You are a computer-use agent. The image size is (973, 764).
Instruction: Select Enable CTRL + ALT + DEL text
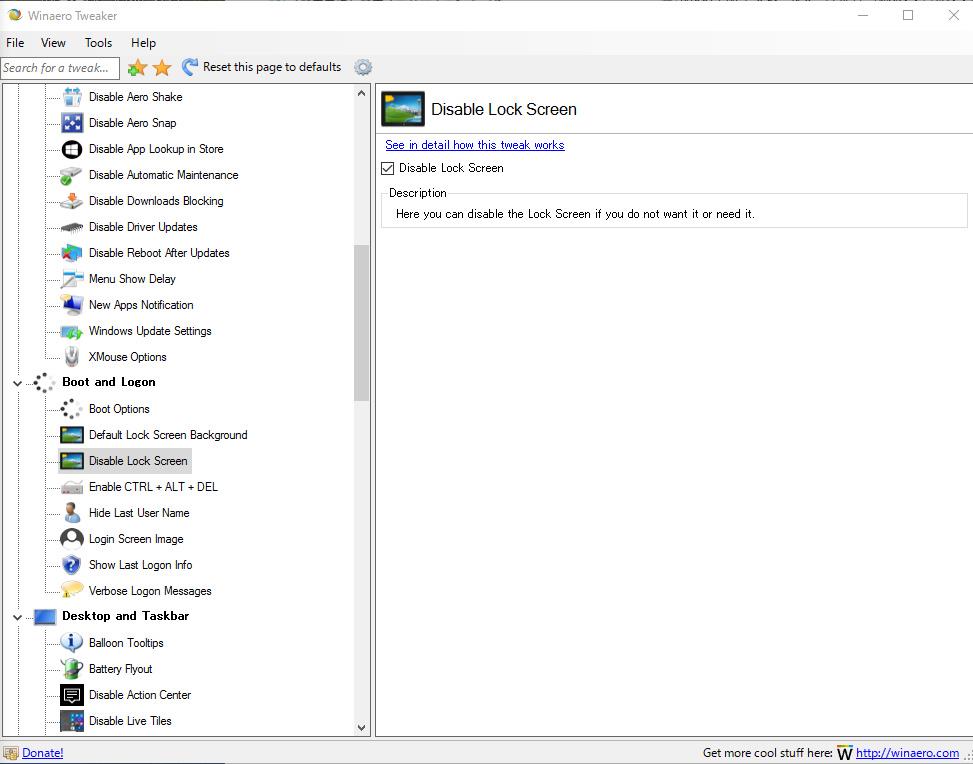click(x=153, y=487)
